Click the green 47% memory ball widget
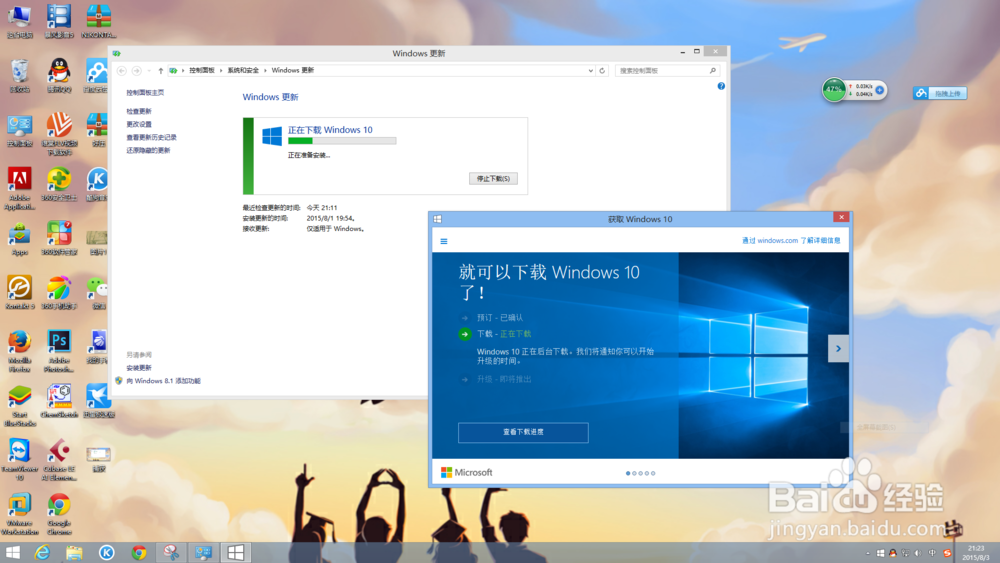The height and width of the screenshot is (563, 1000). (834, 90)
